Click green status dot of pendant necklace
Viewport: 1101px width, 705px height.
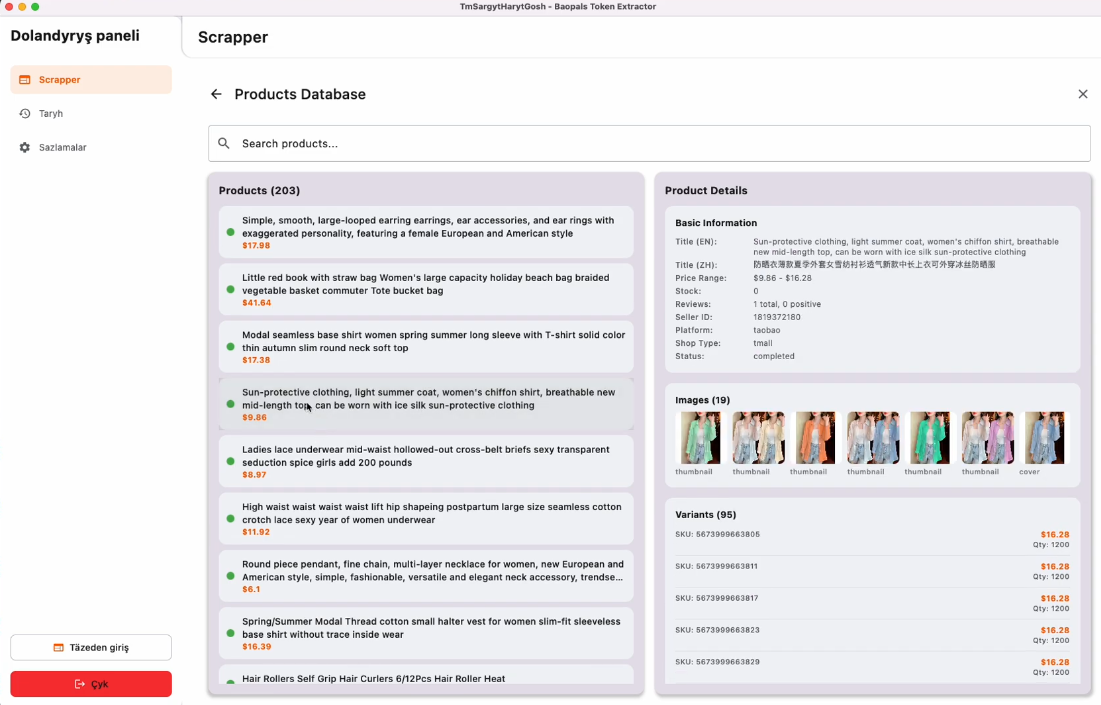point(230,576)
